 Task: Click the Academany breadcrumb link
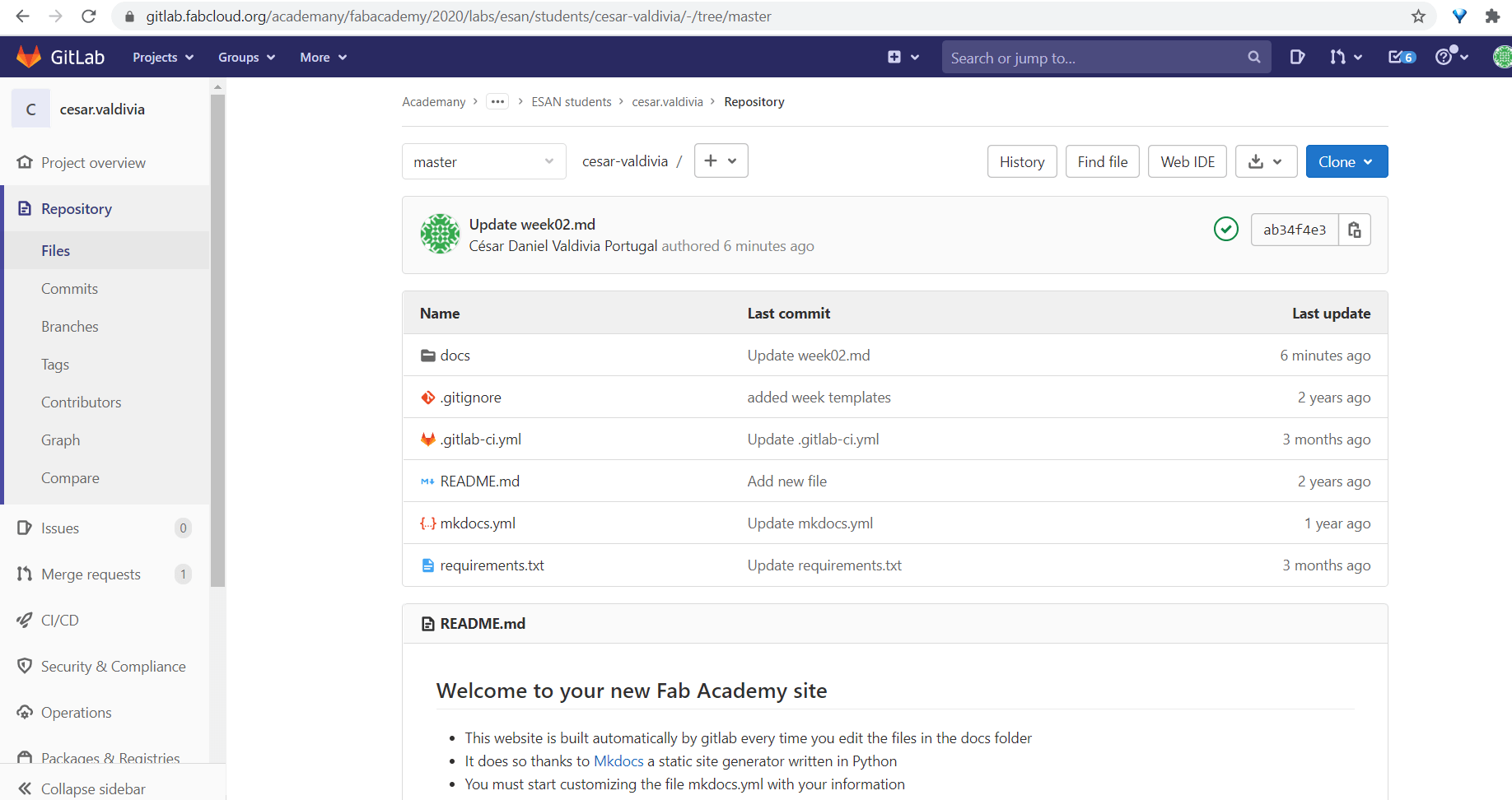coord(434,101)
